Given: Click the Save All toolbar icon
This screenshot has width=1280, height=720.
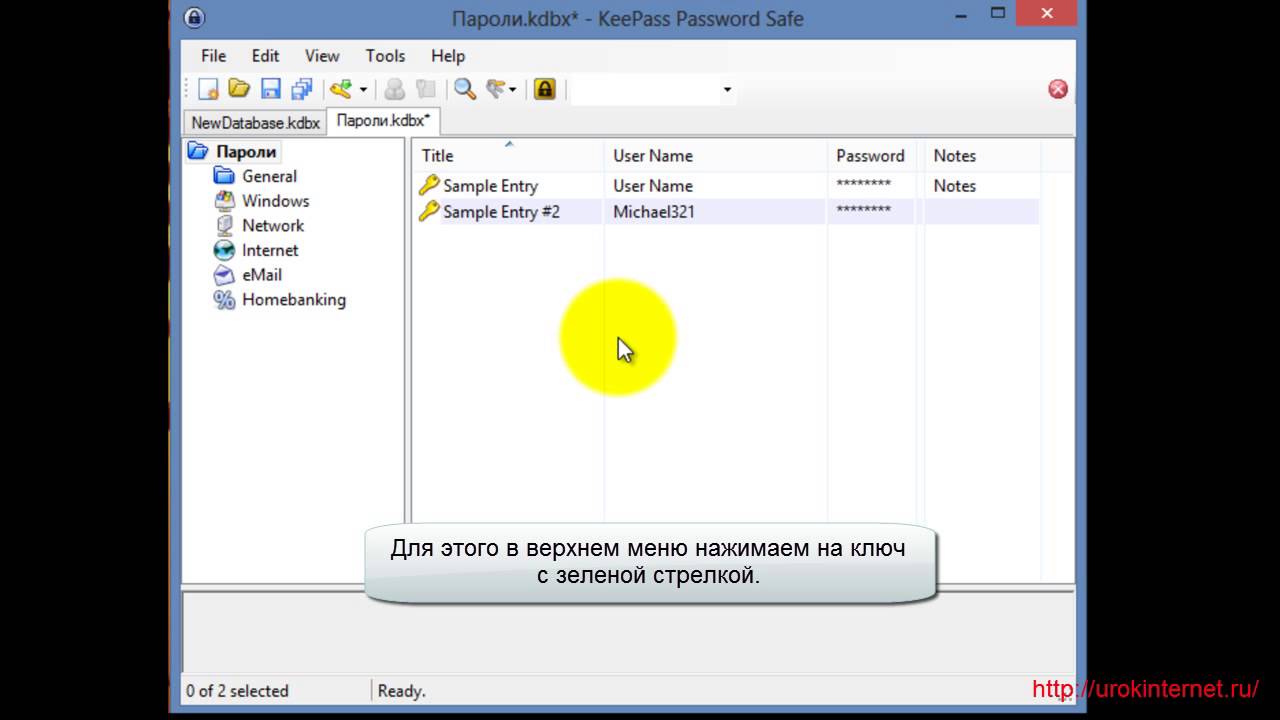Looking at the screenshot, I should pos(302,90).
